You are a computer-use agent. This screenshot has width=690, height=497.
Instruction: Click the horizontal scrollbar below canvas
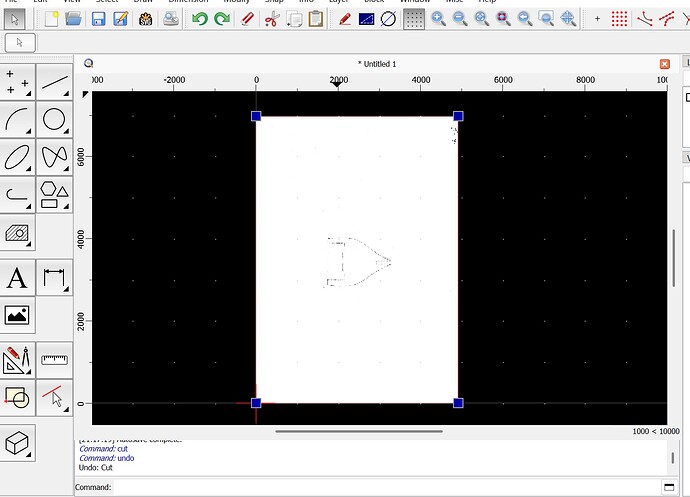(x=359, y=431)
